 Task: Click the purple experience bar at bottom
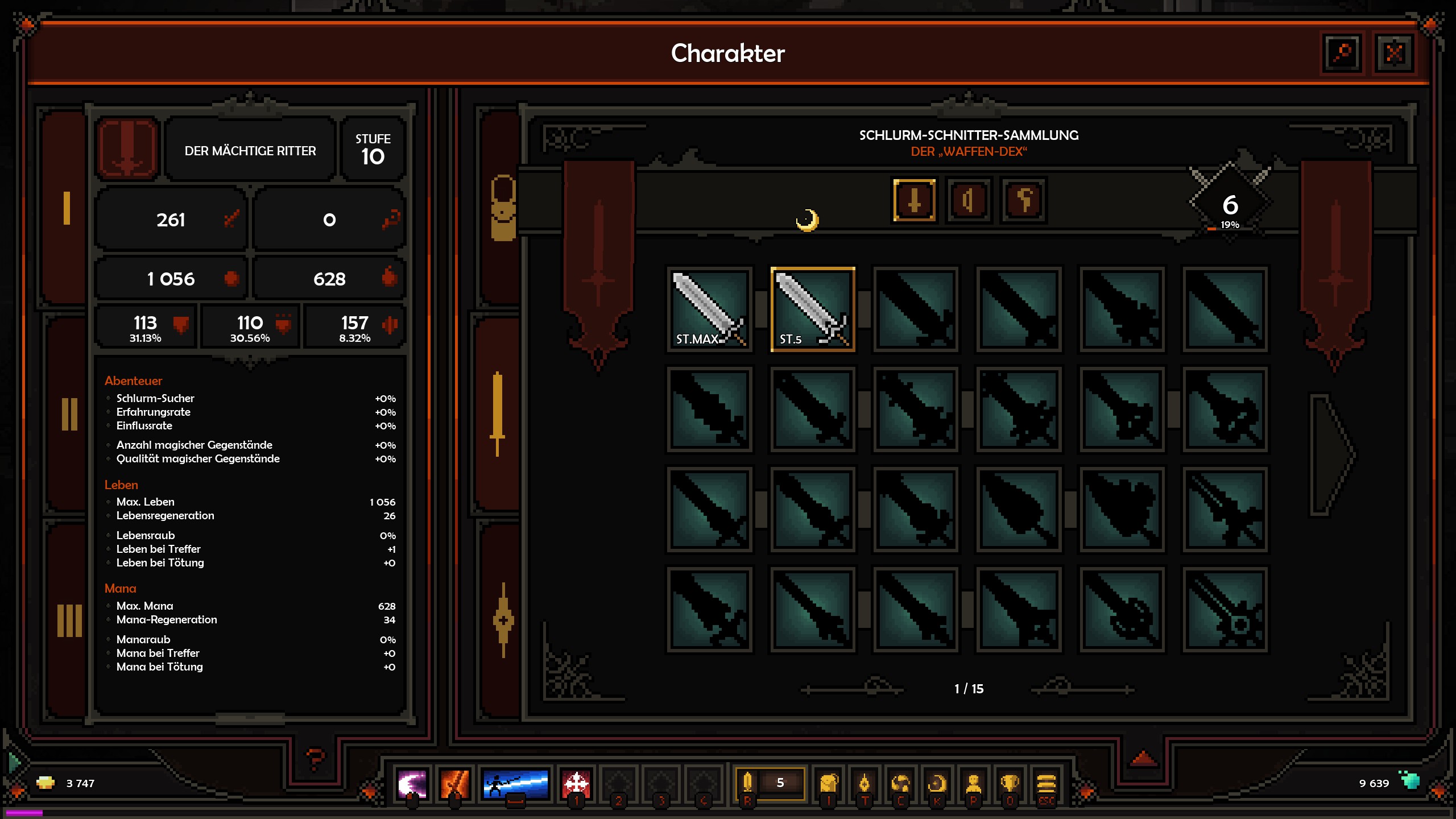click(24, 813)
